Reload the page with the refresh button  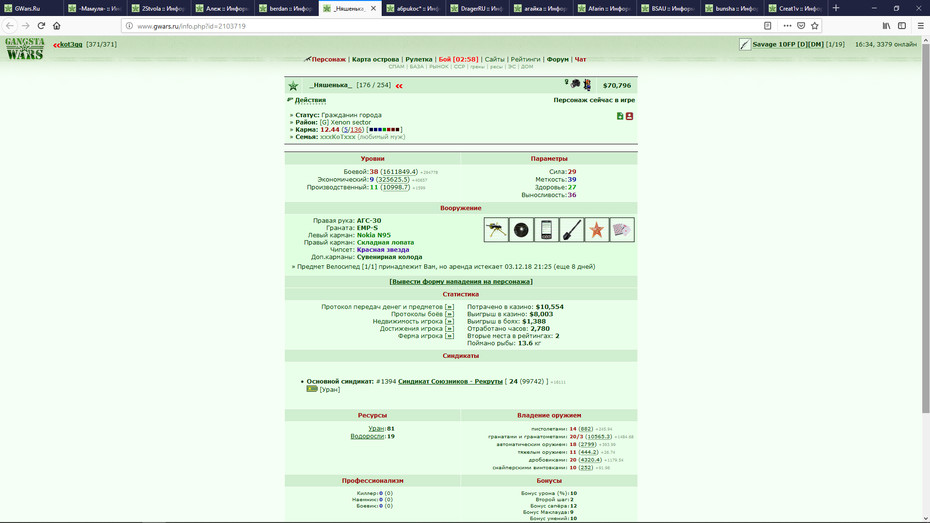point(41,25)
